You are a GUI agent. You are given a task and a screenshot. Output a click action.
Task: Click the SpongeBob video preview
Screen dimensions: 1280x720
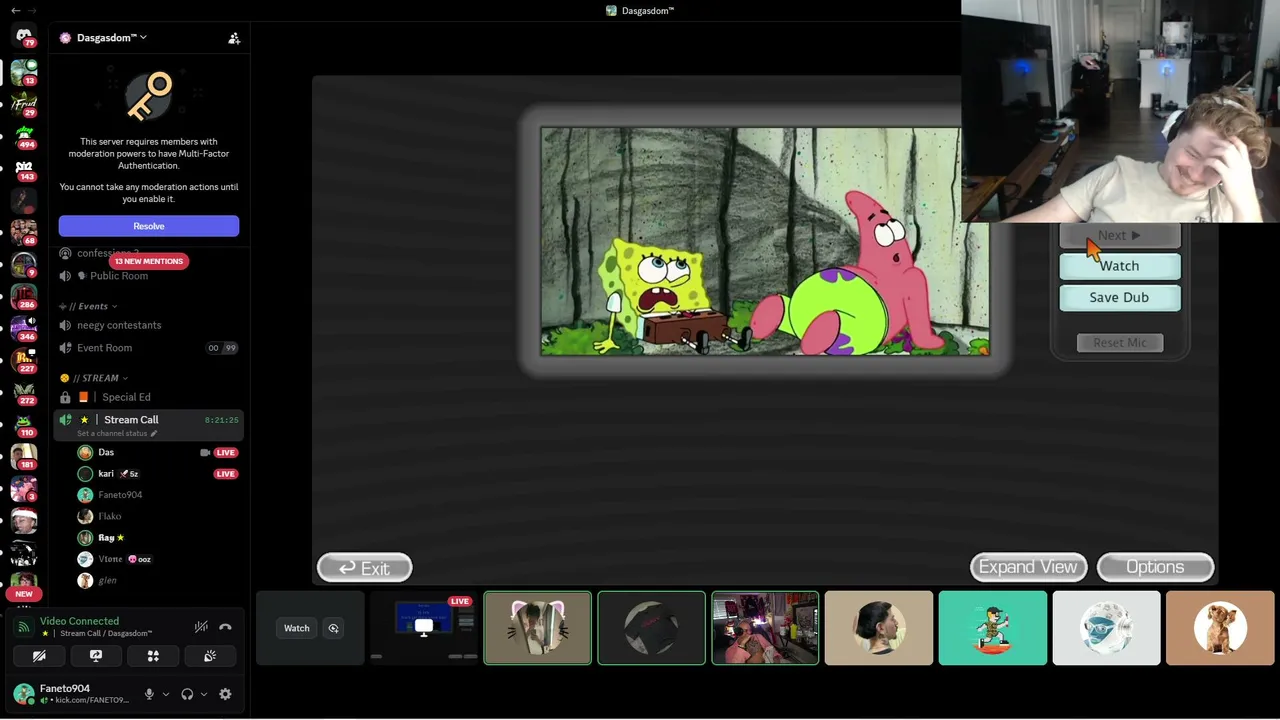pos(765,241)
